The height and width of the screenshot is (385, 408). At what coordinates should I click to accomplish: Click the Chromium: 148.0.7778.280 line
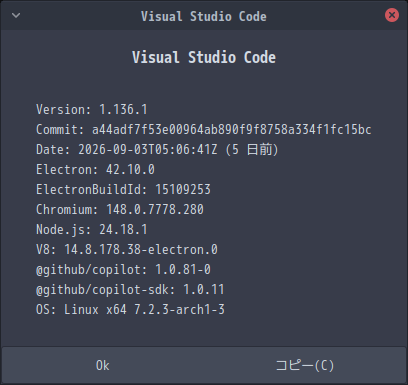[x=120, y=210]
